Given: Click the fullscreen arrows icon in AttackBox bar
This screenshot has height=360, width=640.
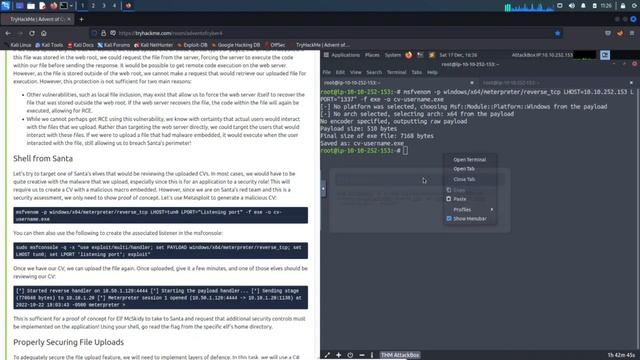Looking at the screenshot, I should (x=327, y=355).
